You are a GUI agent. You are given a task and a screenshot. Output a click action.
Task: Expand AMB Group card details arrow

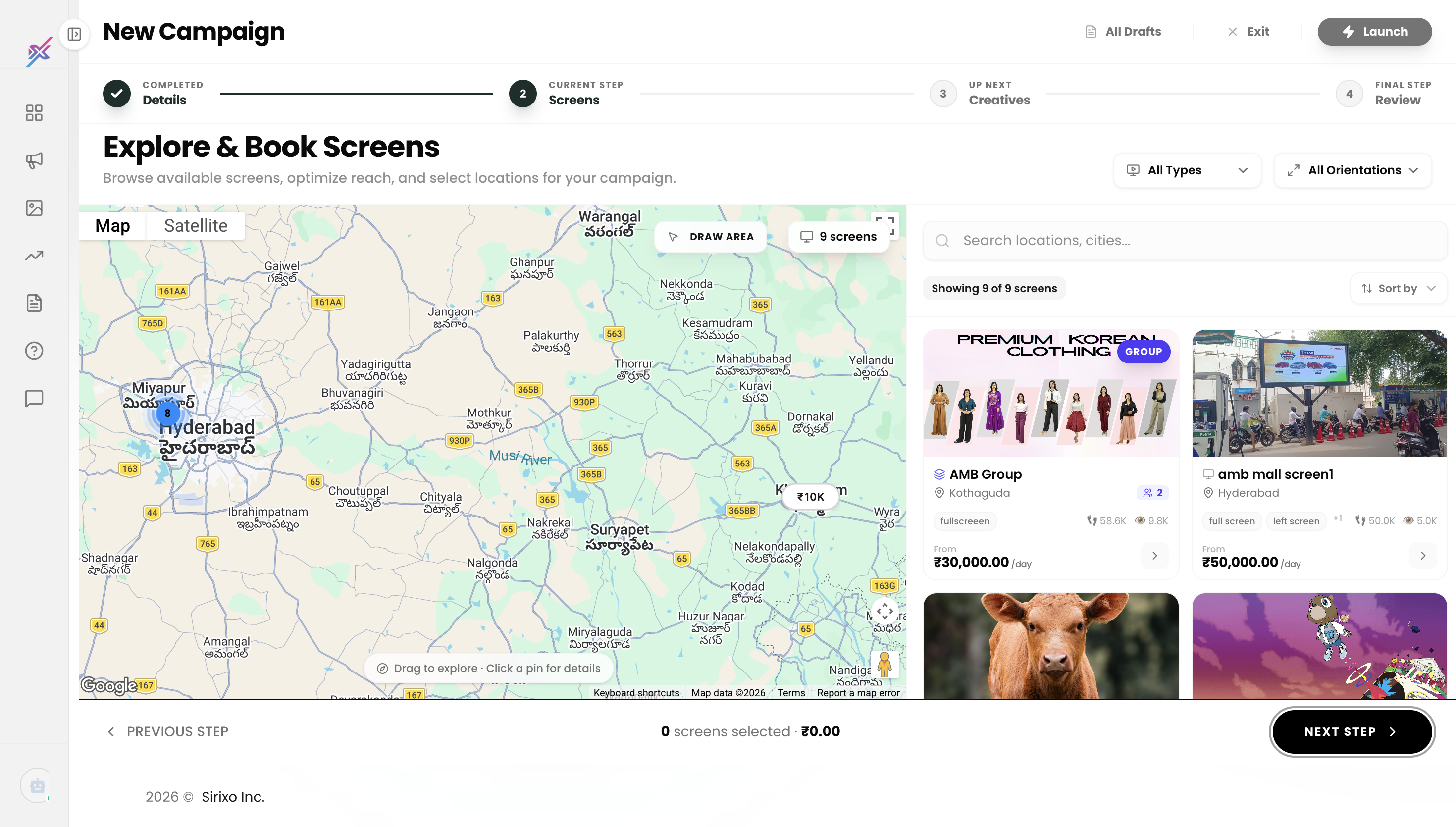pyautogui.click(x=1154, y=556)
